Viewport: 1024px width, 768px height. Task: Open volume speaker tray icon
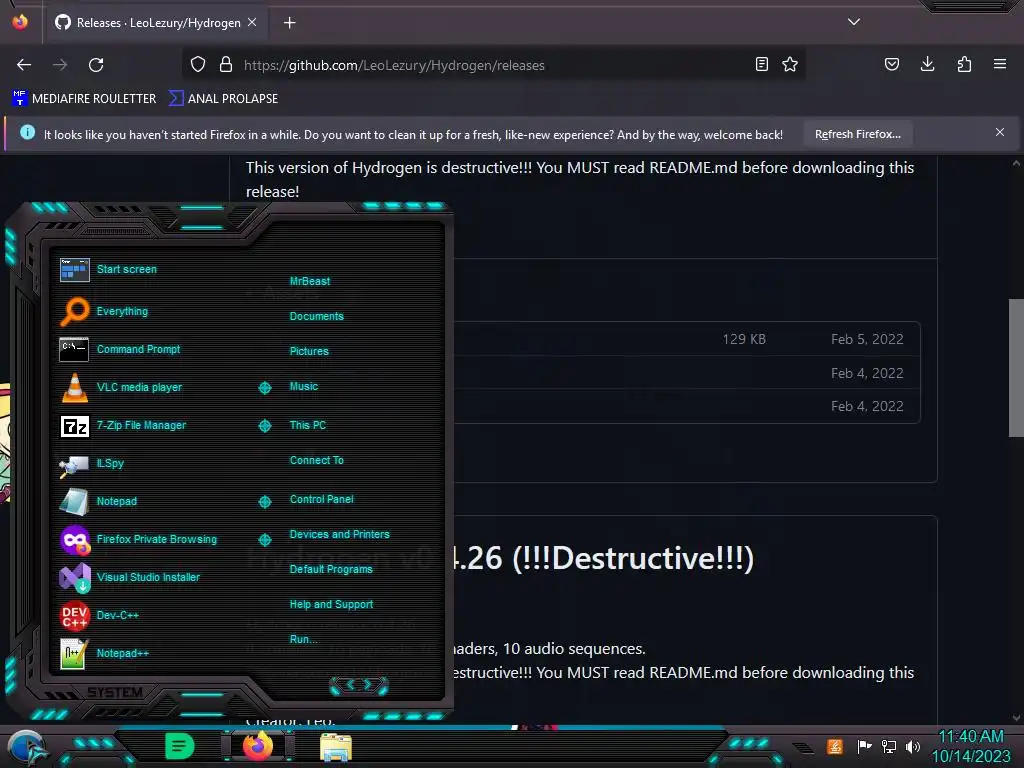click(x=912, y=746)
